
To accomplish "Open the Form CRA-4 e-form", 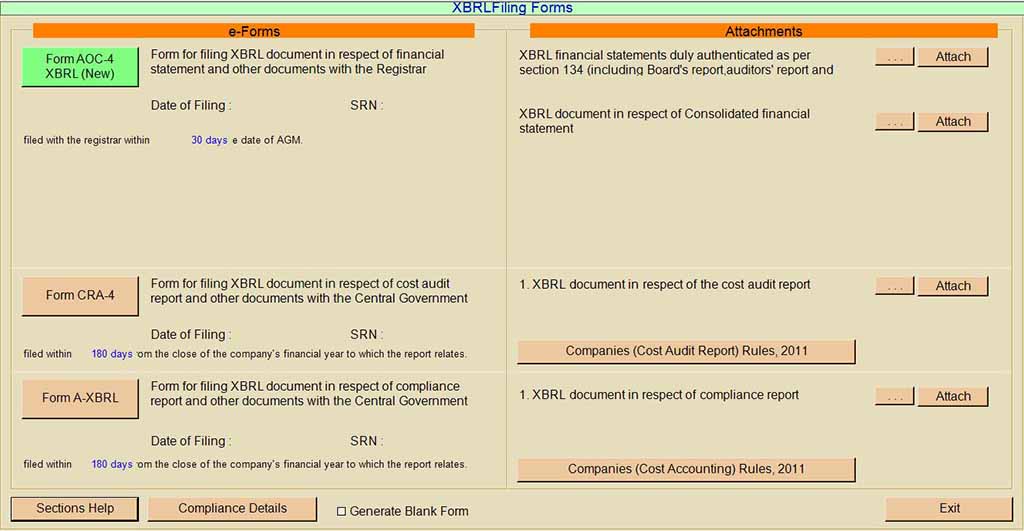I will pos(80,296).
